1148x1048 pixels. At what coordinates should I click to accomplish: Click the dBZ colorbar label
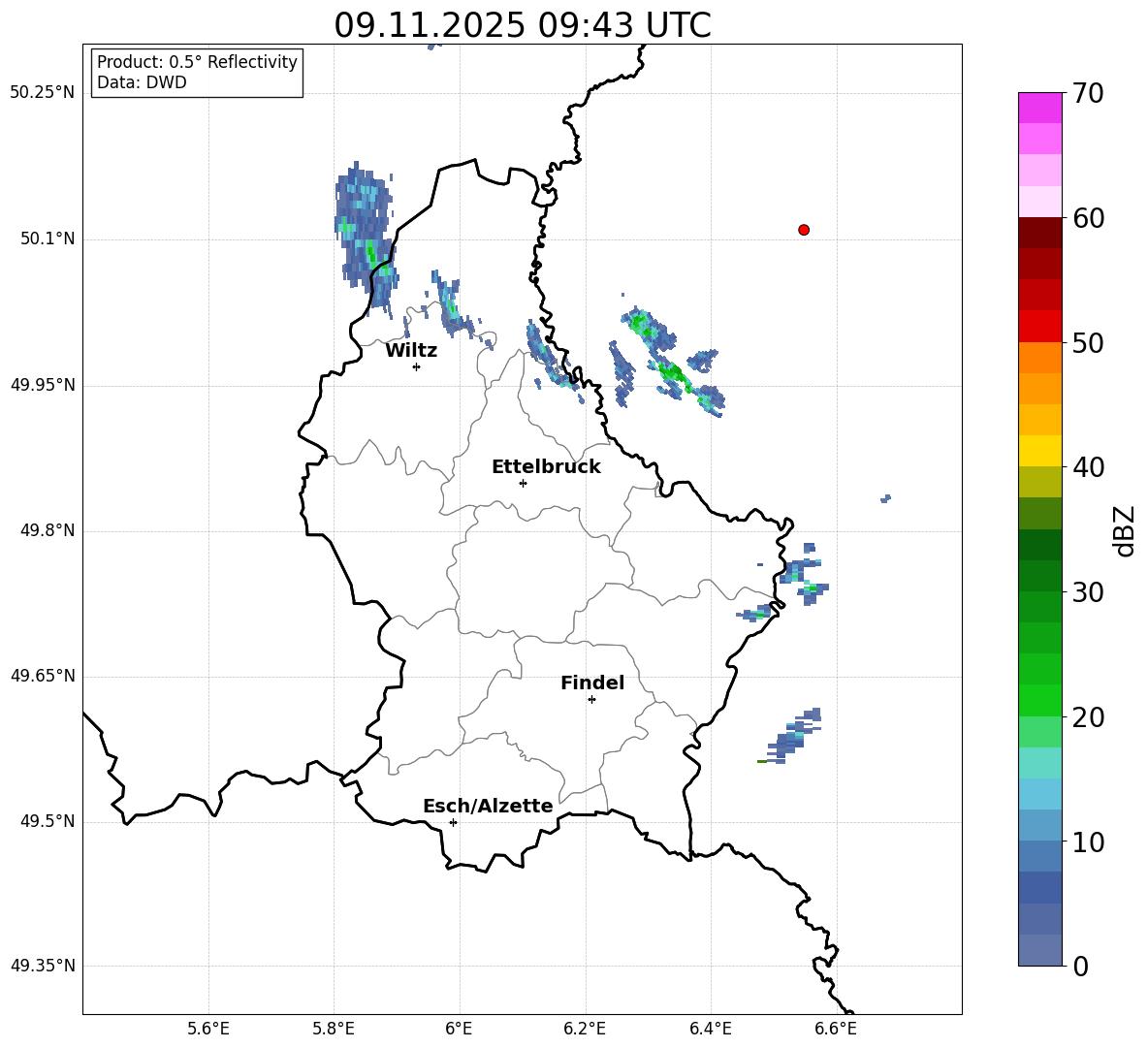pos(1125,530)
